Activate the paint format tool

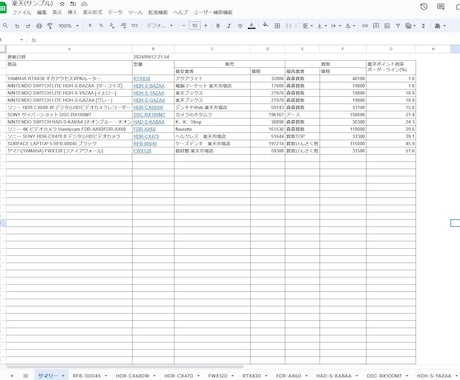(50, 26)
